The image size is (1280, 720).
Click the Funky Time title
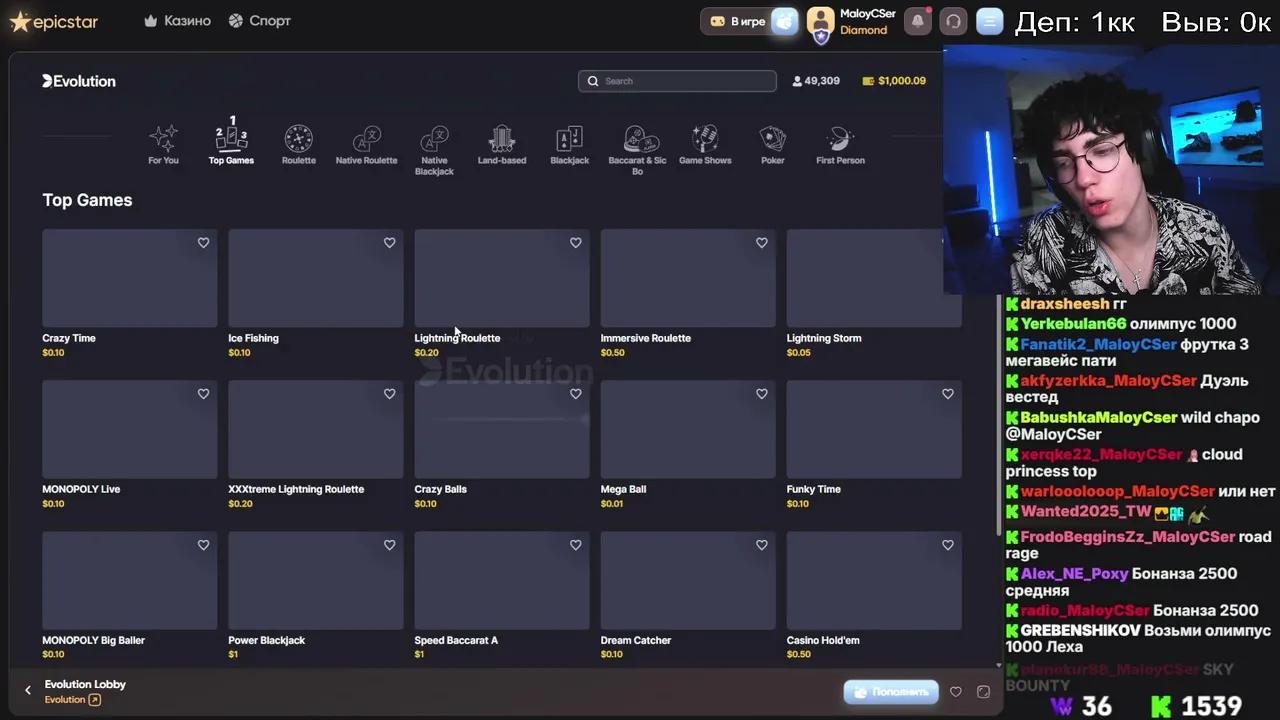813,489
